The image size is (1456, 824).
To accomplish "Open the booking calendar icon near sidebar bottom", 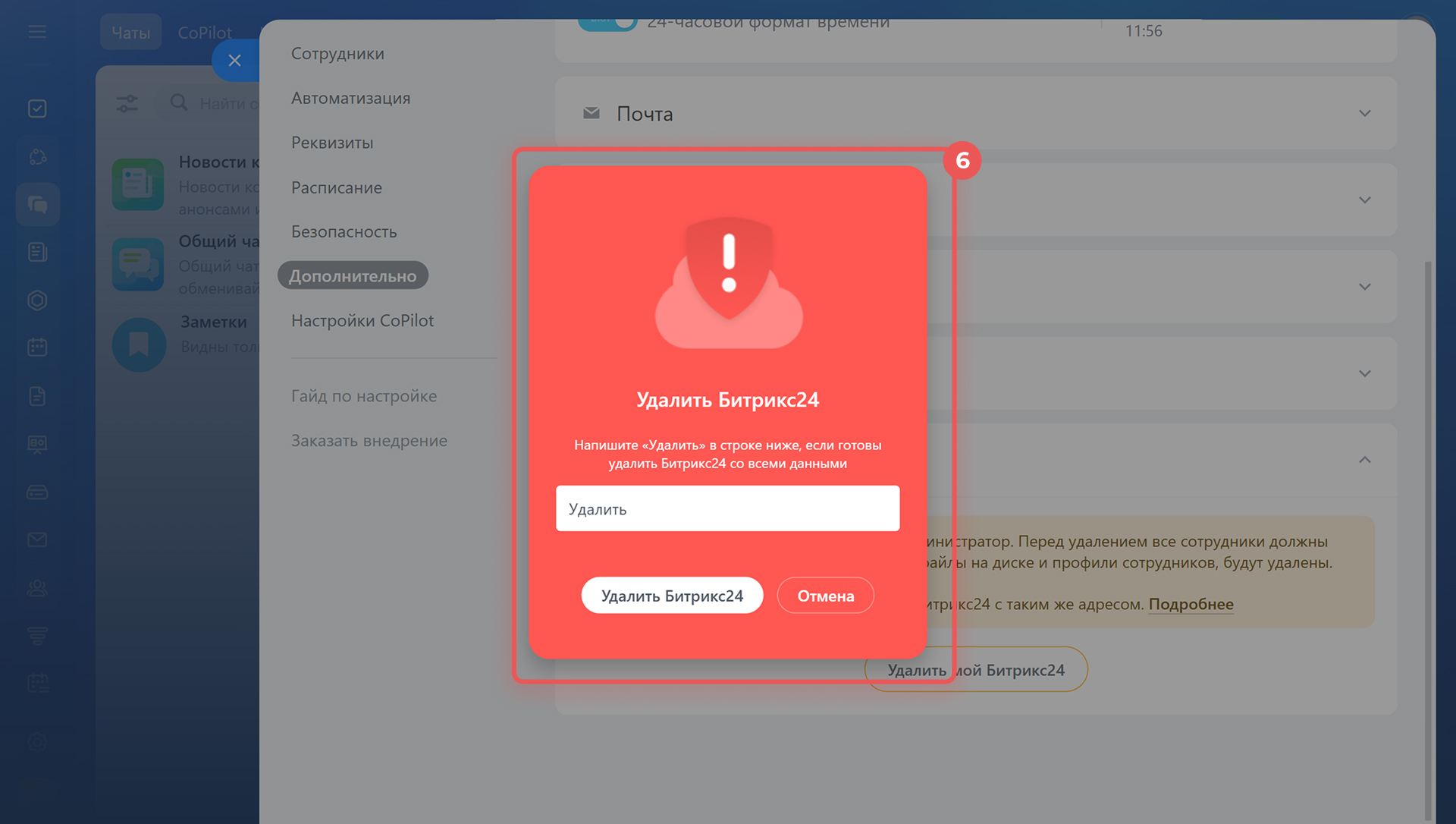I will (37, 684).
